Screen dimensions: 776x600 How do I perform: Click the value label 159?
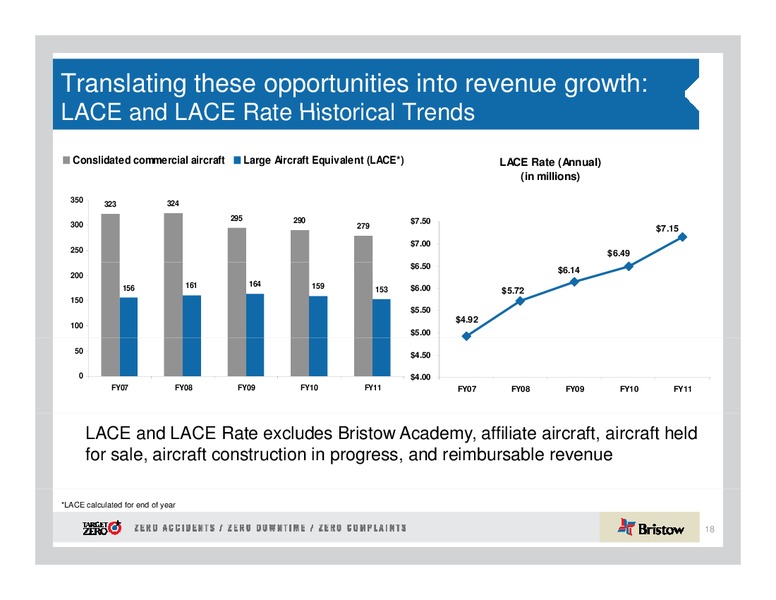point(318,286)
